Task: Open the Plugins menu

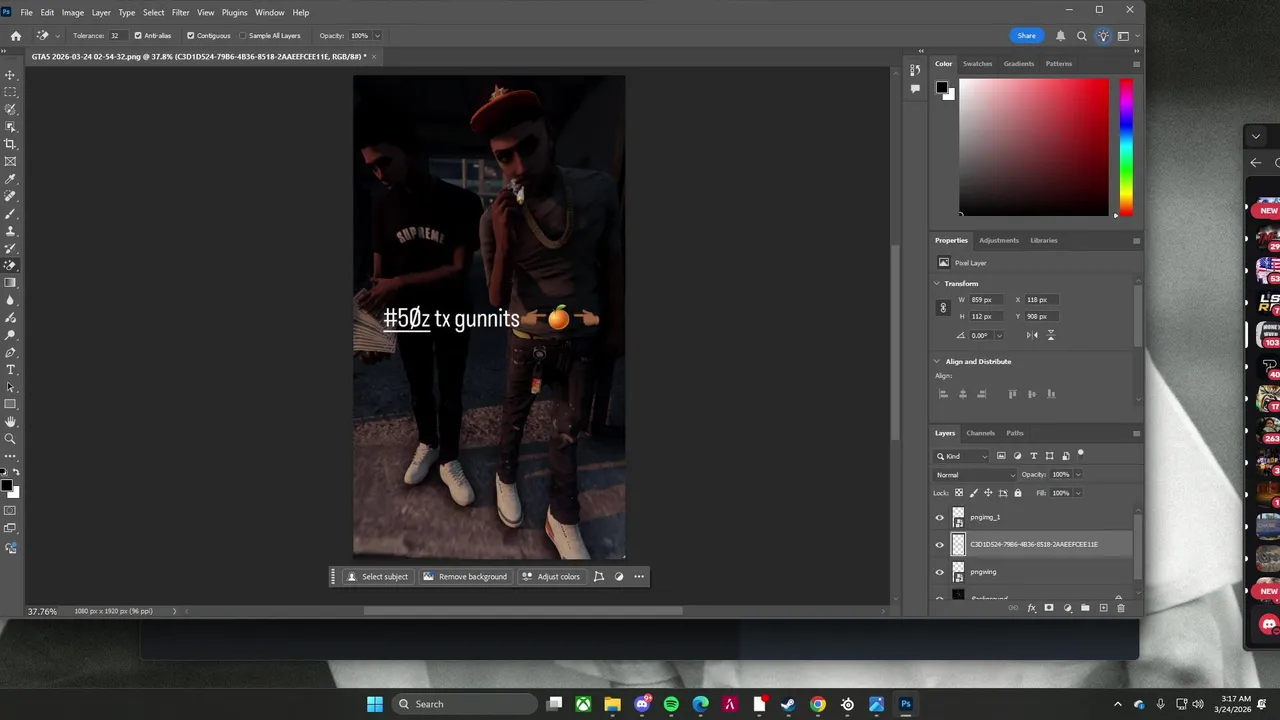Action: click(x=235, y=12)
